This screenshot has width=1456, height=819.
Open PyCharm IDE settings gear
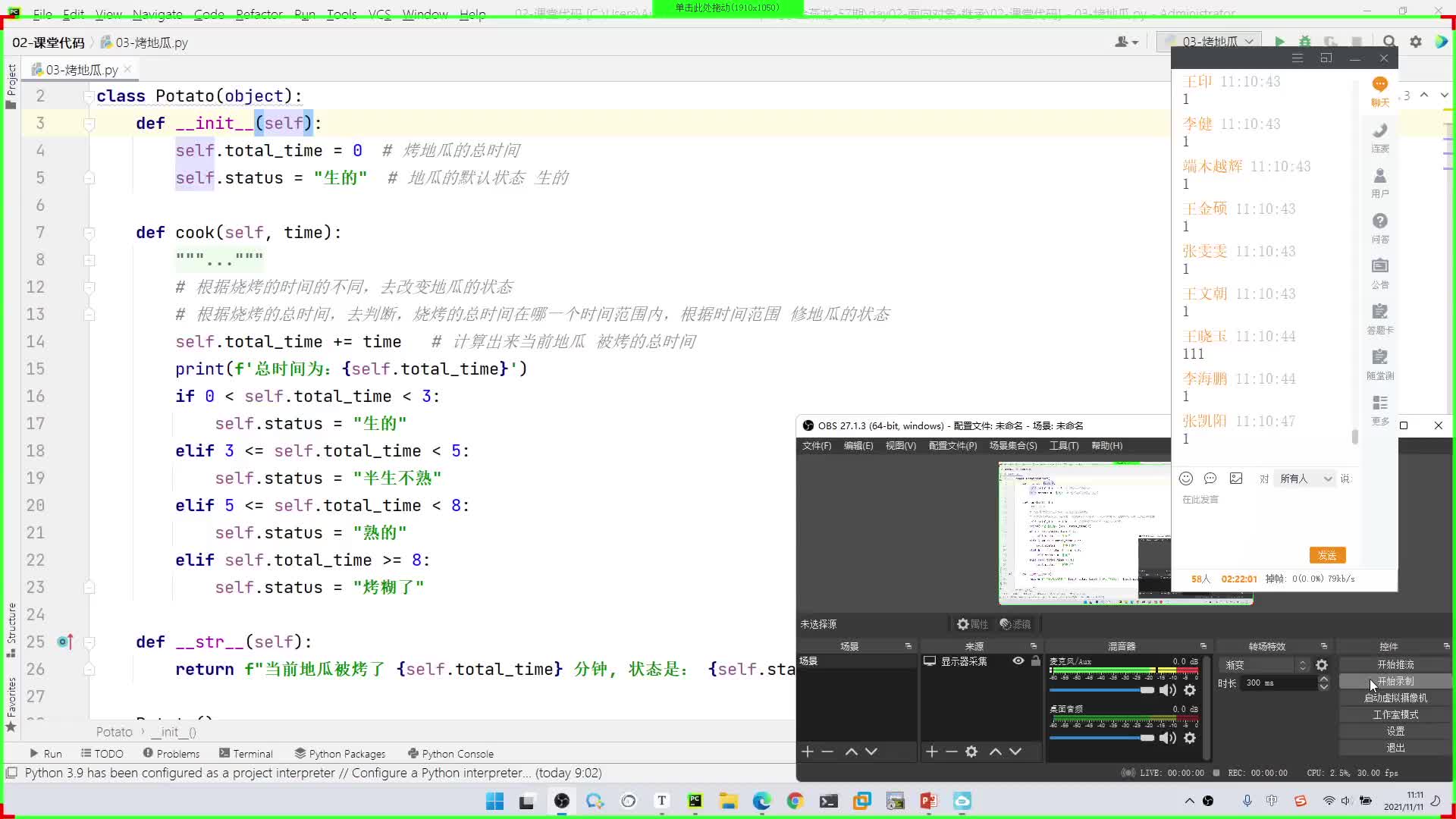[x=1416, y=42]
